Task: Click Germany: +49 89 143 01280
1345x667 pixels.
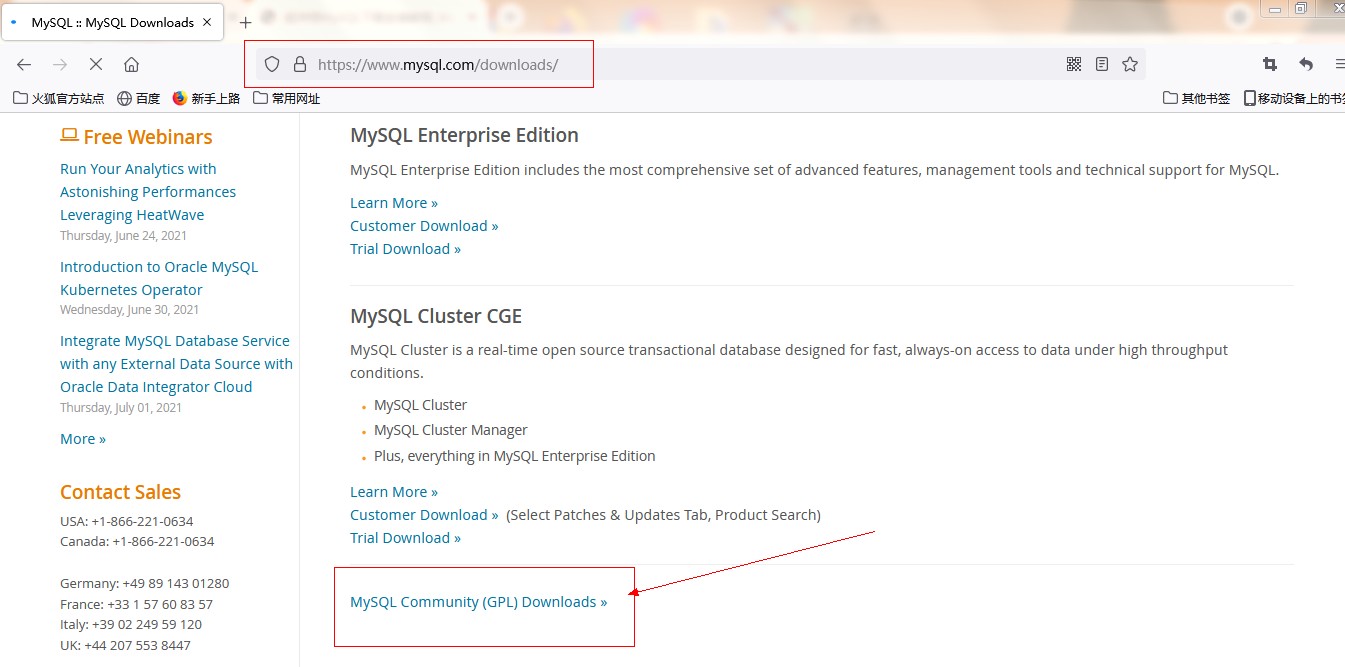Action: click(145, 583)
